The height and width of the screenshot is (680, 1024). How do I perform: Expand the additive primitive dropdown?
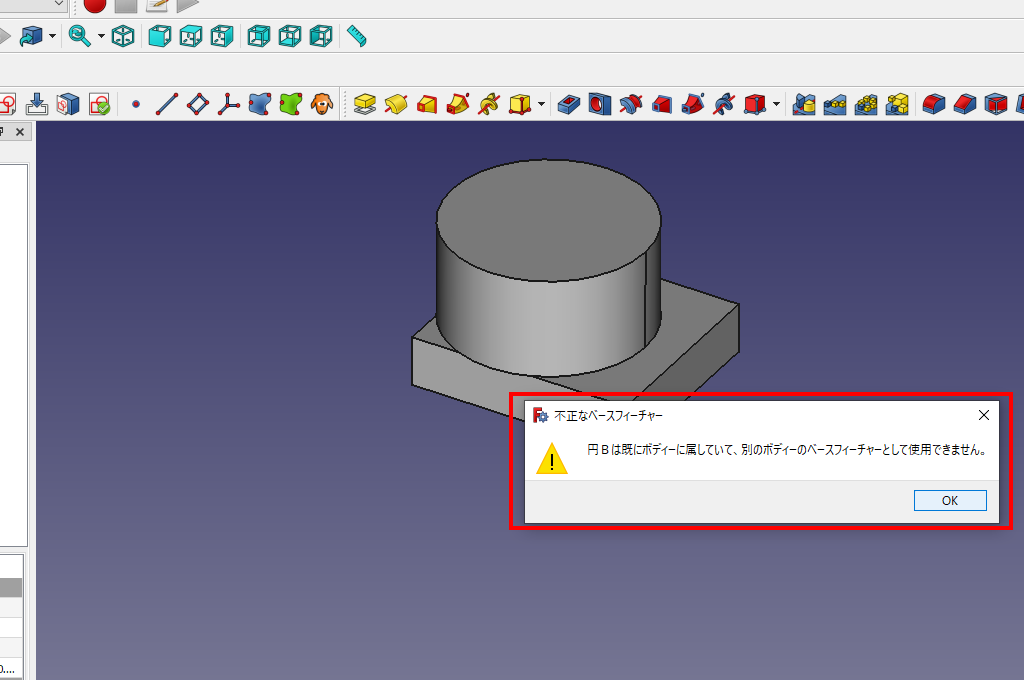(541, 104)
